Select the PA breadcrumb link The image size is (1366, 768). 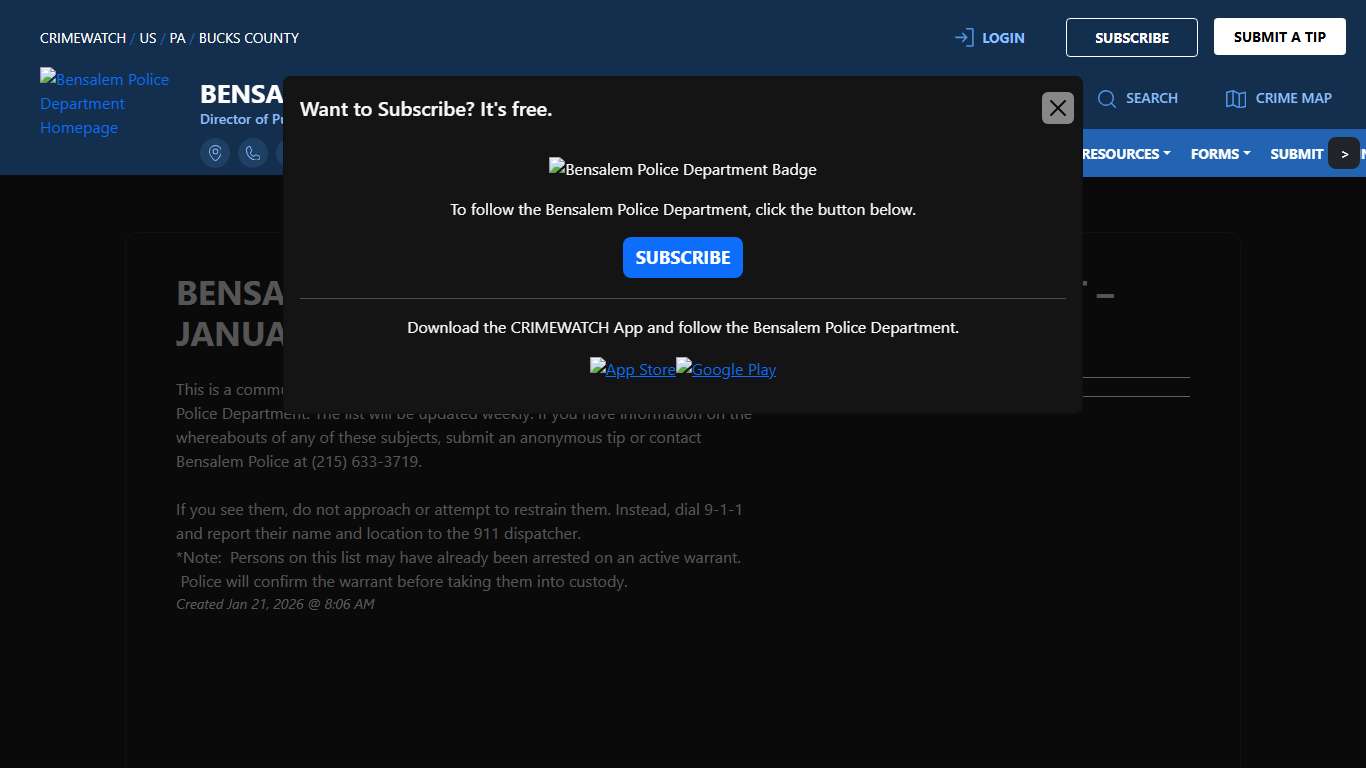tap(177, 38)
